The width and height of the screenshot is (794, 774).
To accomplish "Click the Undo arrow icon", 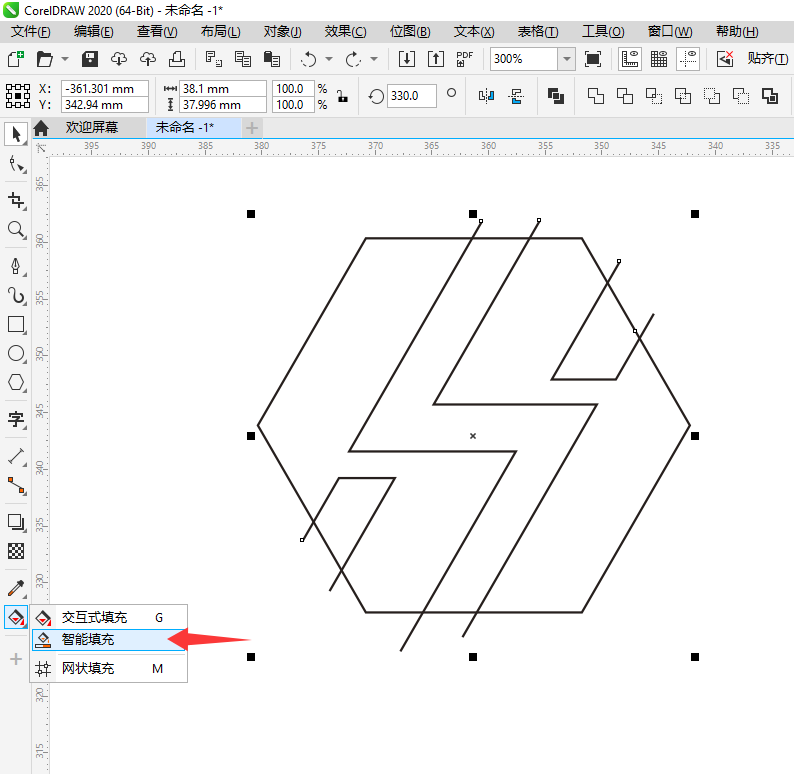I will [x=308, y=59].
